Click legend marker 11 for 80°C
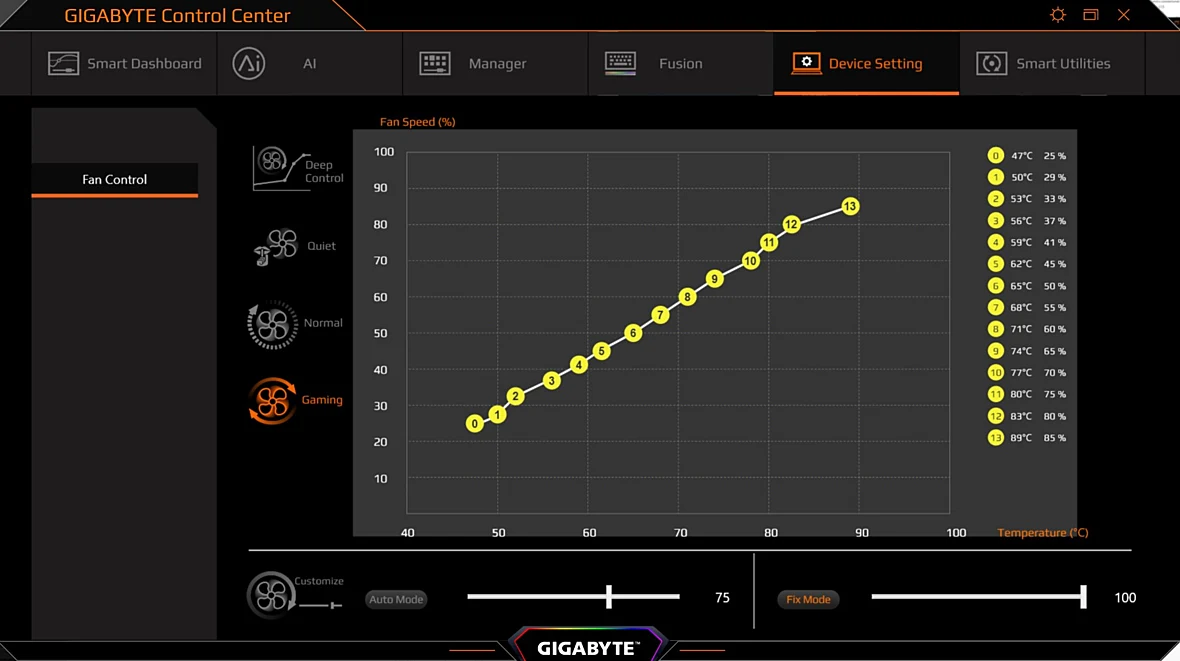This screenshot has height=661, width=1180. click(x=995, y=394)
